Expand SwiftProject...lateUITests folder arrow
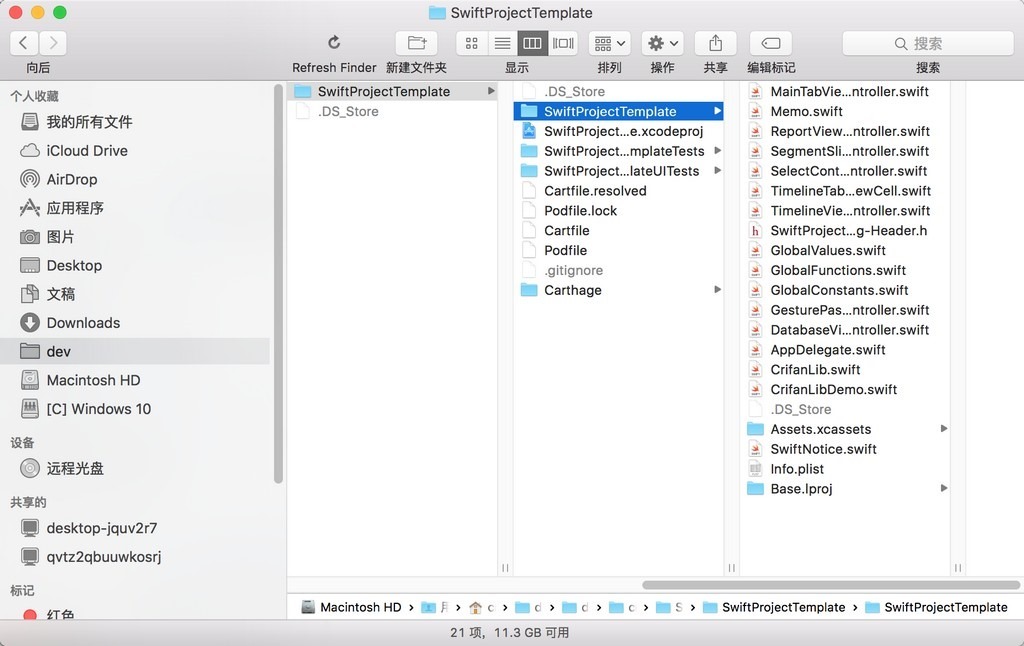The height and width of the screenshot is (646, 1024). click(x=717, y=170)
